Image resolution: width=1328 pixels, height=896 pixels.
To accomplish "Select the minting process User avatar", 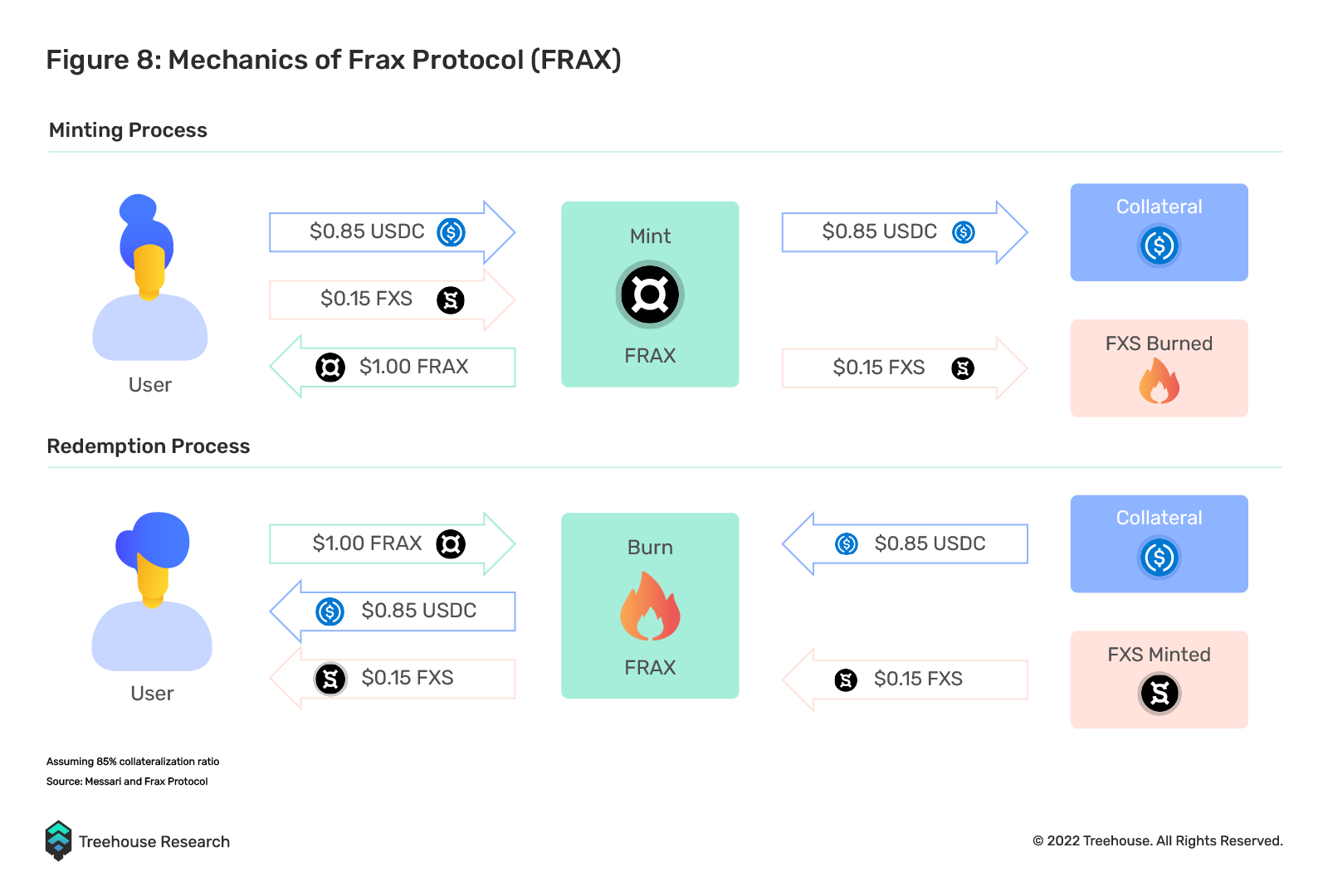I will (x=150, y=277).
